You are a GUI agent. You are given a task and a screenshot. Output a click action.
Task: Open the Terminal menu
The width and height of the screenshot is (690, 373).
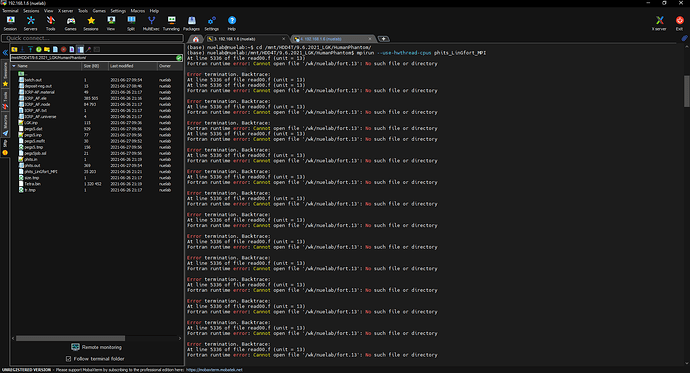coord(11,11)
